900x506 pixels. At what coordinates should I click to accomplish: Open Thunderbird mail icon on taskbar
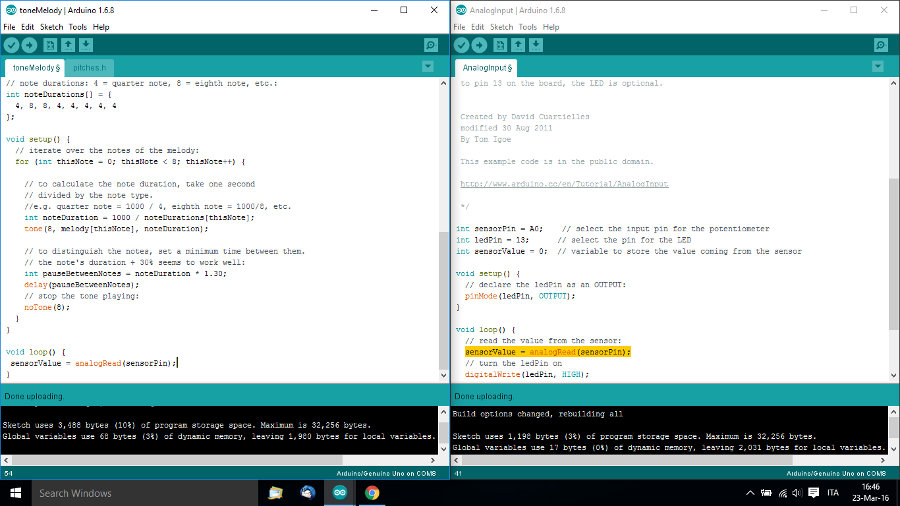(308, 493)
